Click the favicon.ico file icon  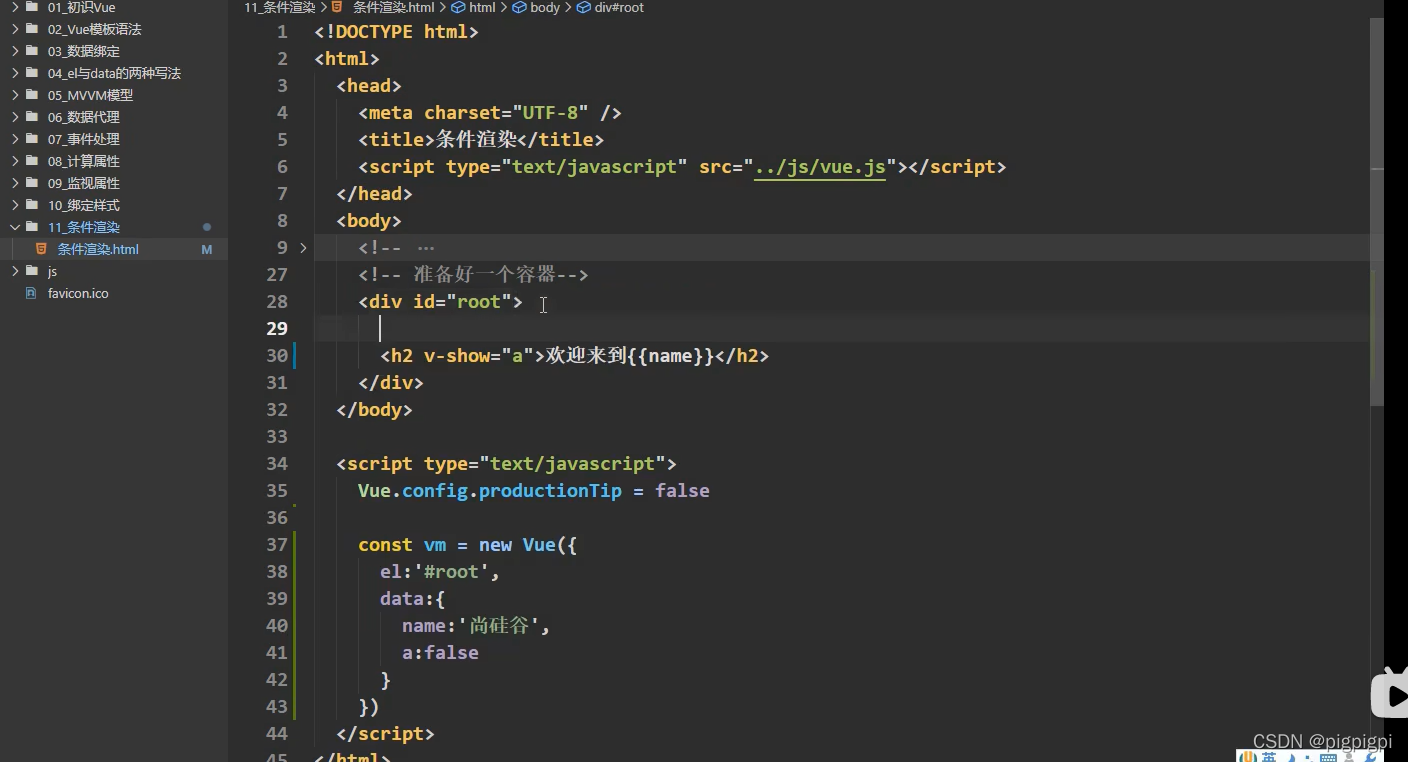pos(31,293)
